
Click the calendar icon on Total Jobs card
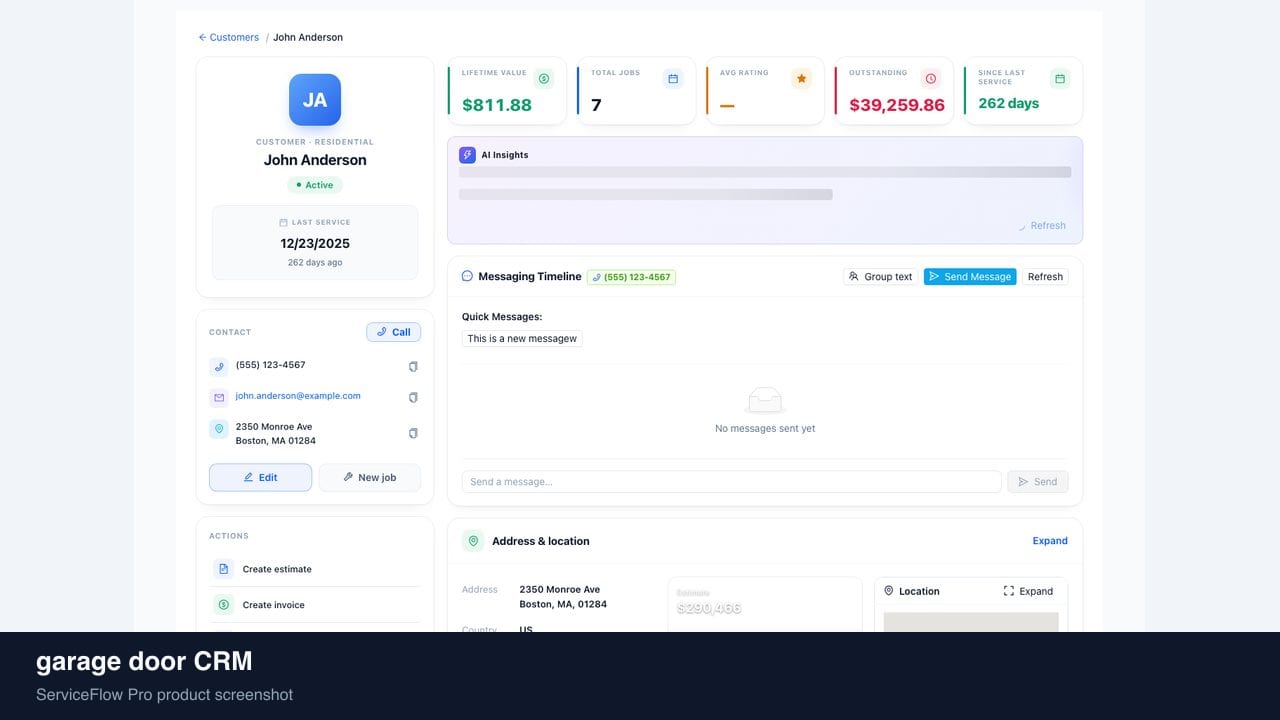[673, 78]
